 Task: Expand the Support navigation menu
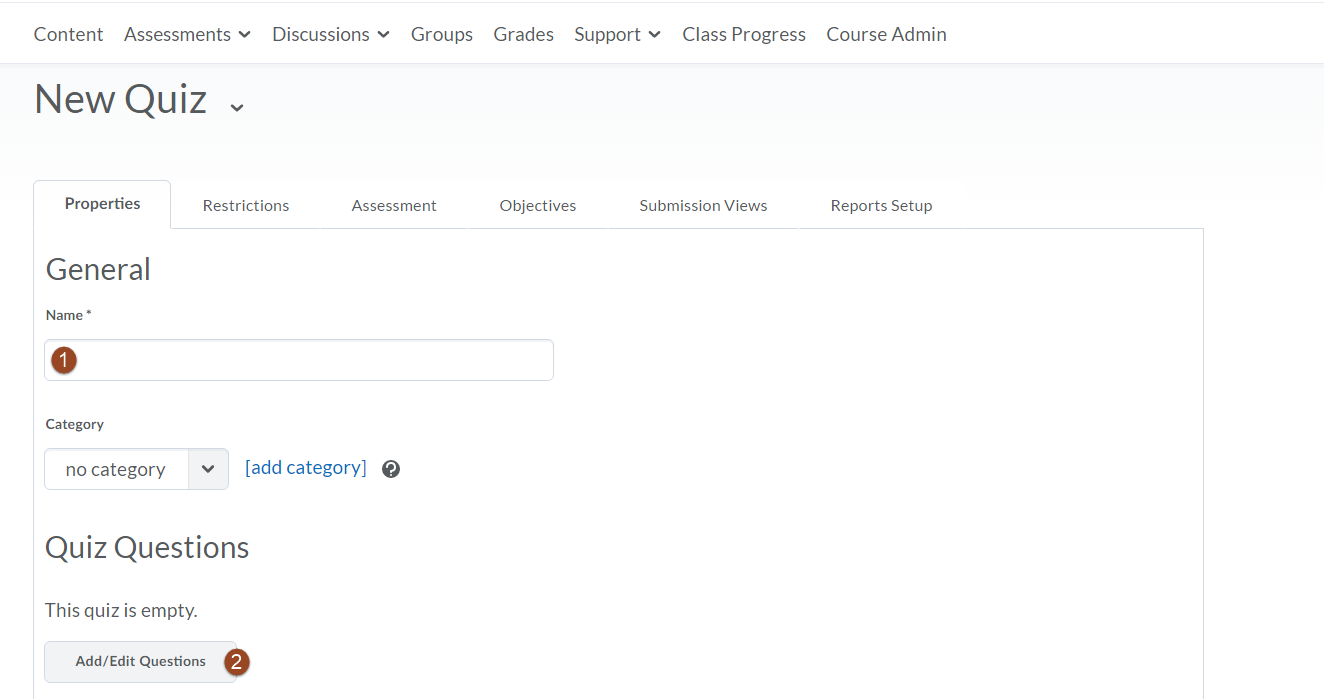coord(617,34)
